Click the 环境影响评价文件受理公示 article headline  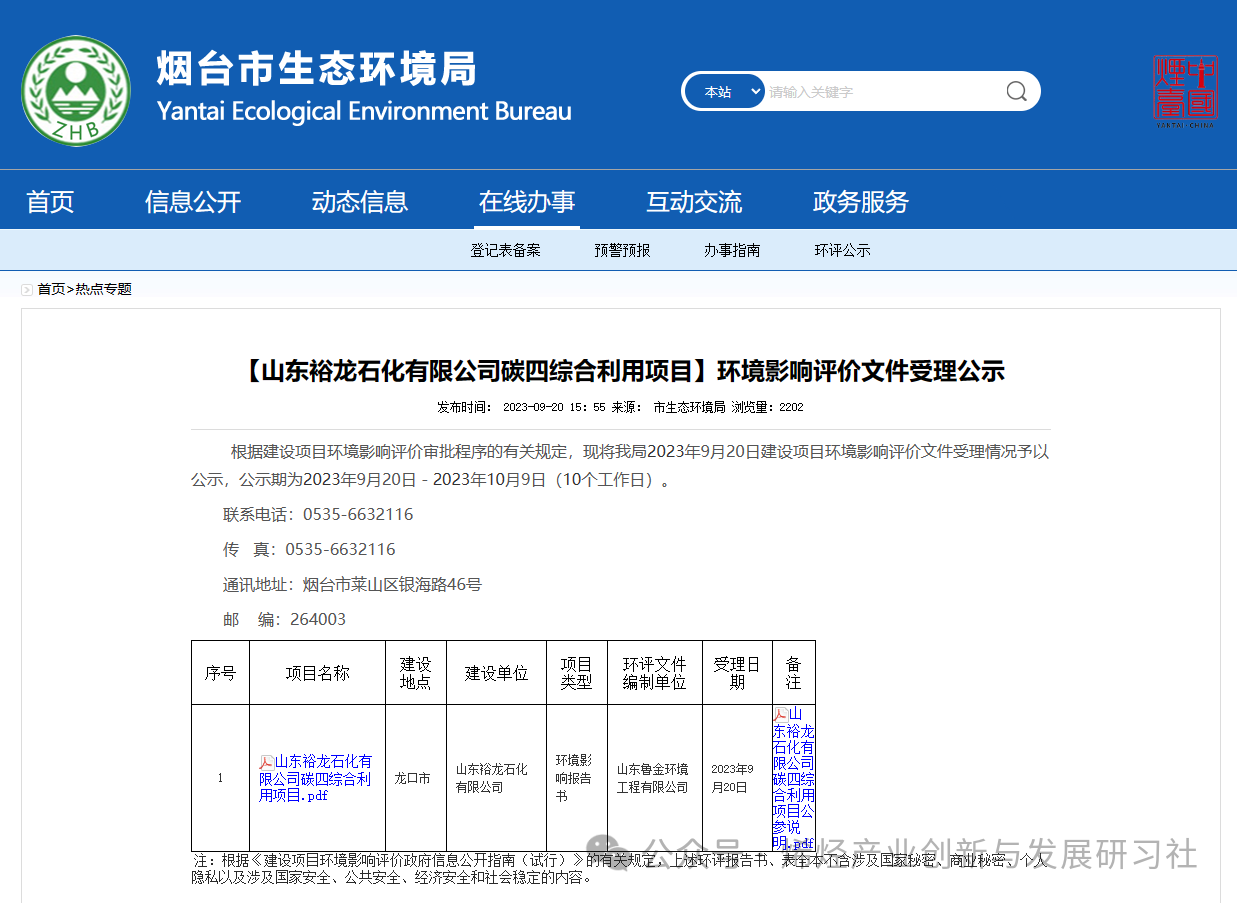(x=622, y=372)
